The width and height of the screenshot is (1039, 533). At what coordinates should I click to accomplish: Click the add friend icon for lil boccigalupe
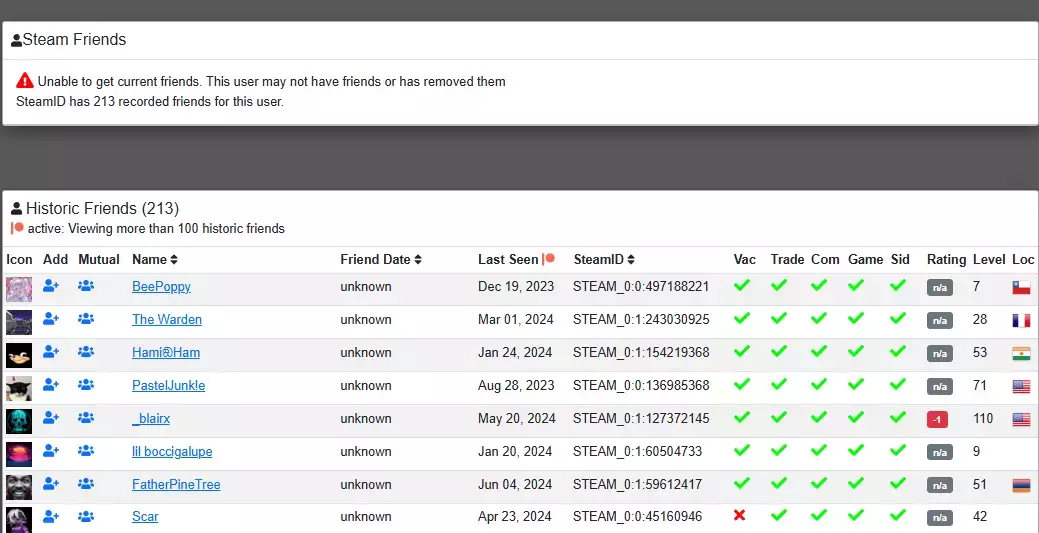click(51, 450)
